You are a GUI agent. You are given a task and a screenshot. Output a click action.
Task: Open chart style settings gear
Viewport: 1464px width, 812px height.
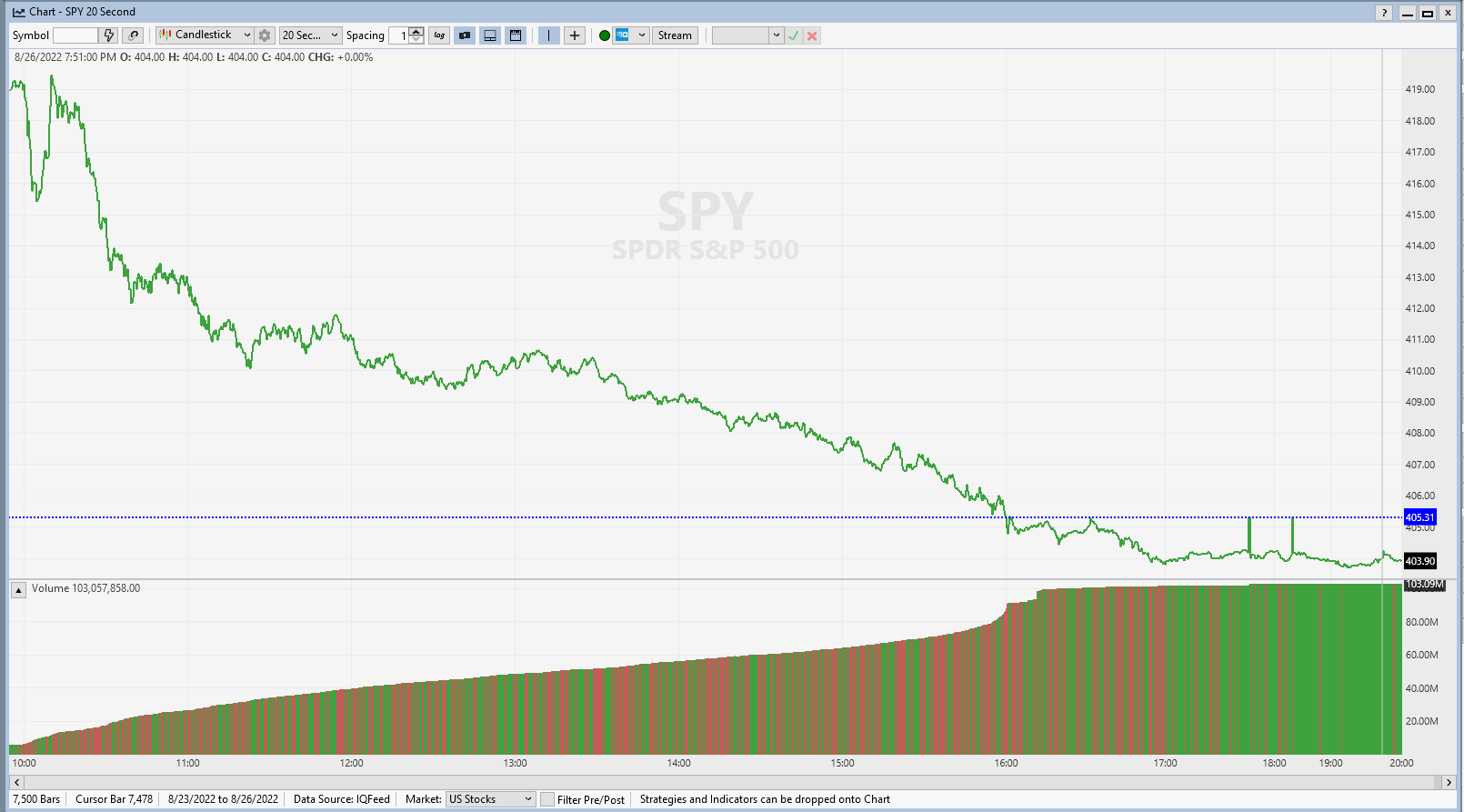265,35
